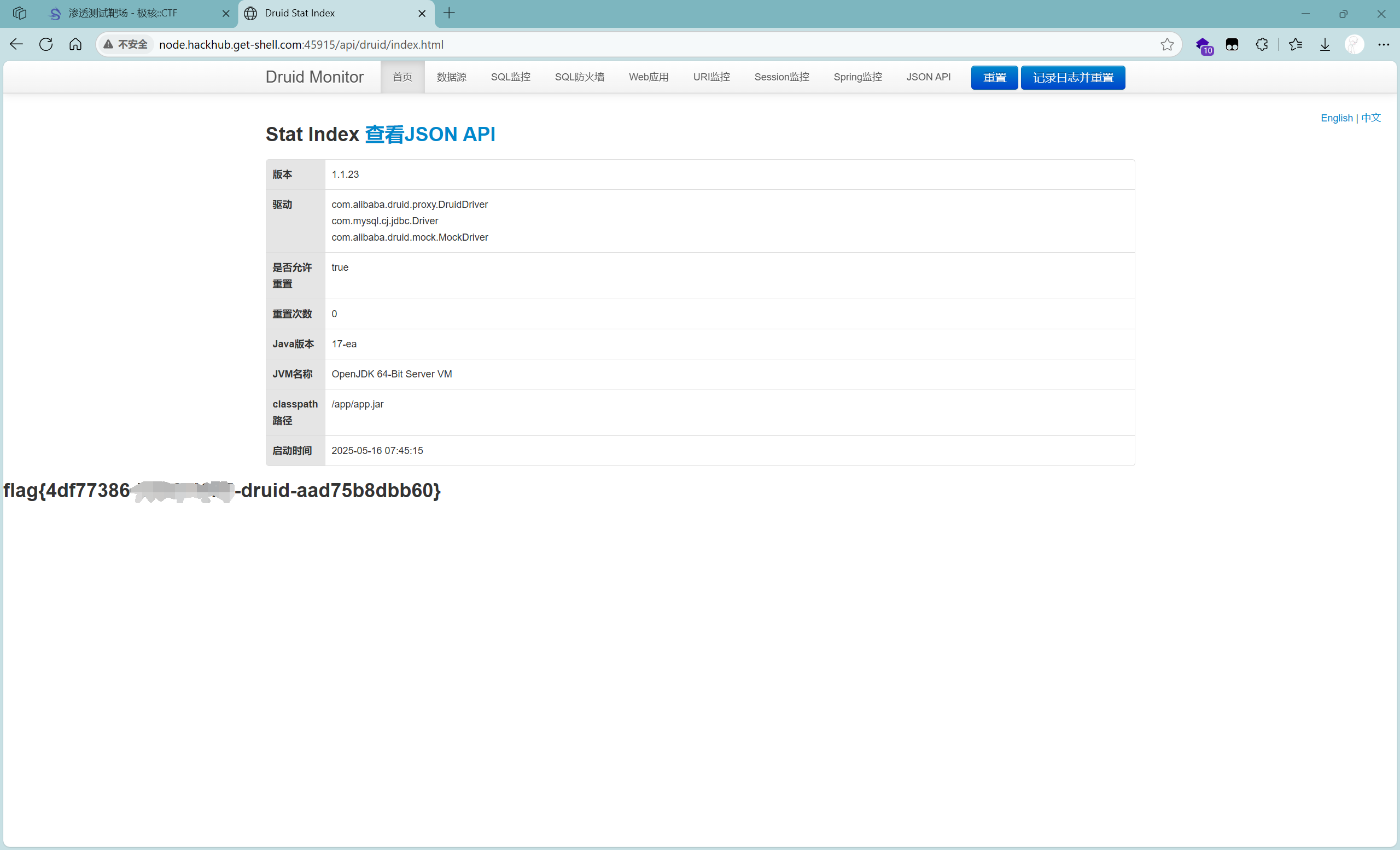Switch language to English

click(1337, 118)
